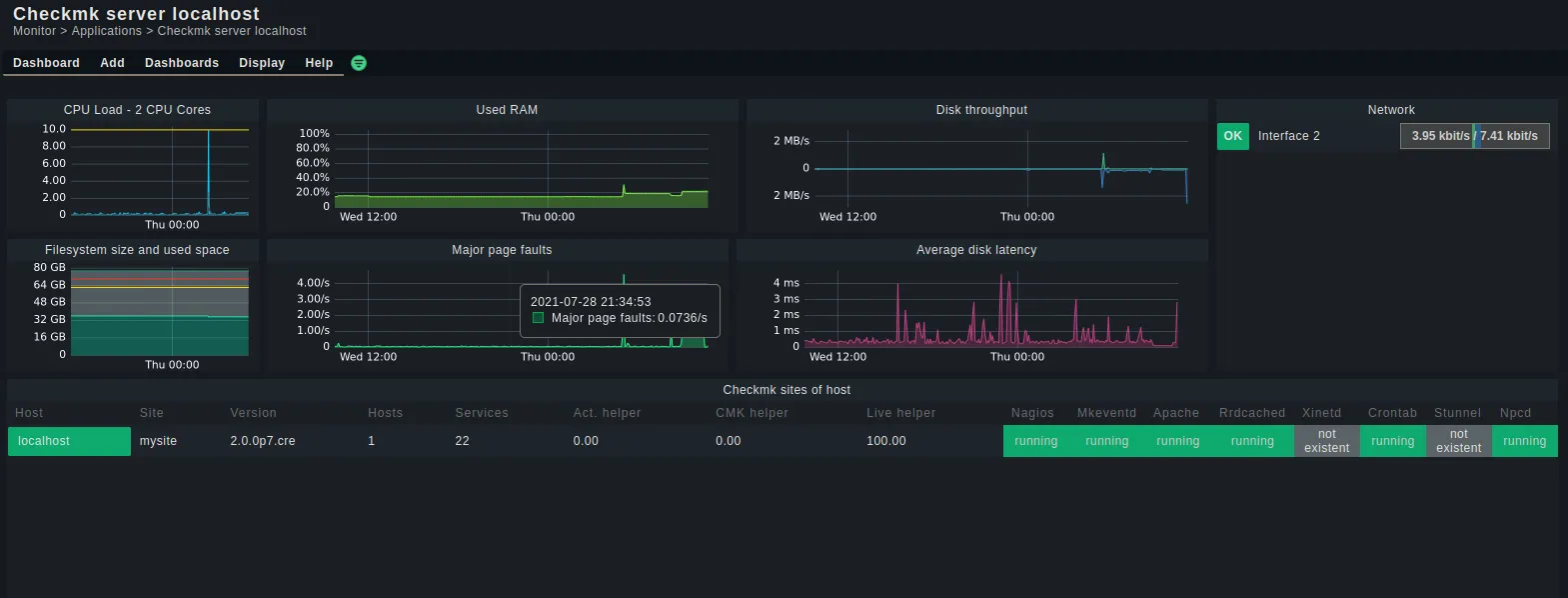The image size is (1568, 598).
Task: Sort by the Live helper column header
Action: click(900, 413)
